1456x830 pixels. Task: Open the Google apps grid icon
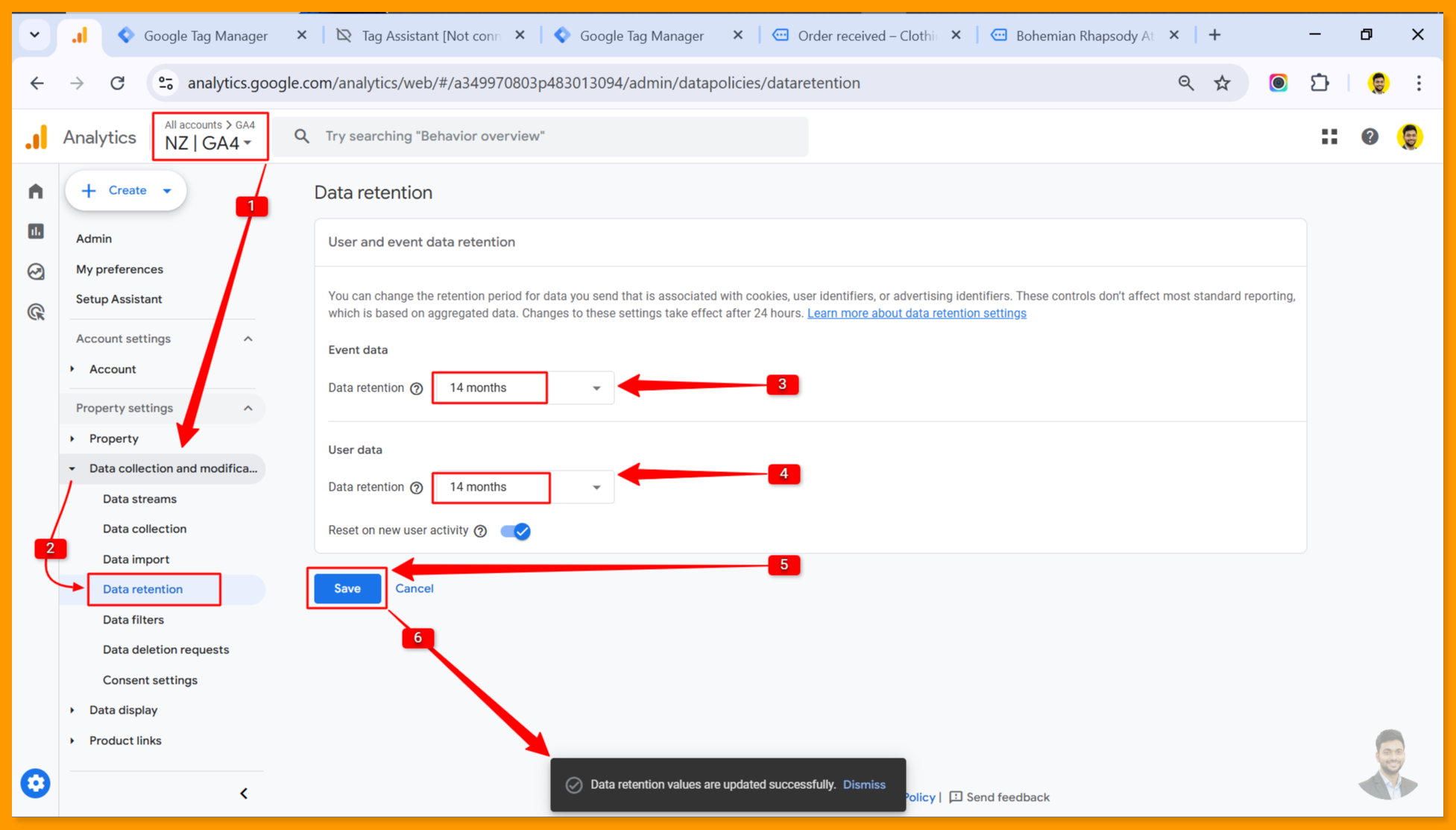(1329, 136)
